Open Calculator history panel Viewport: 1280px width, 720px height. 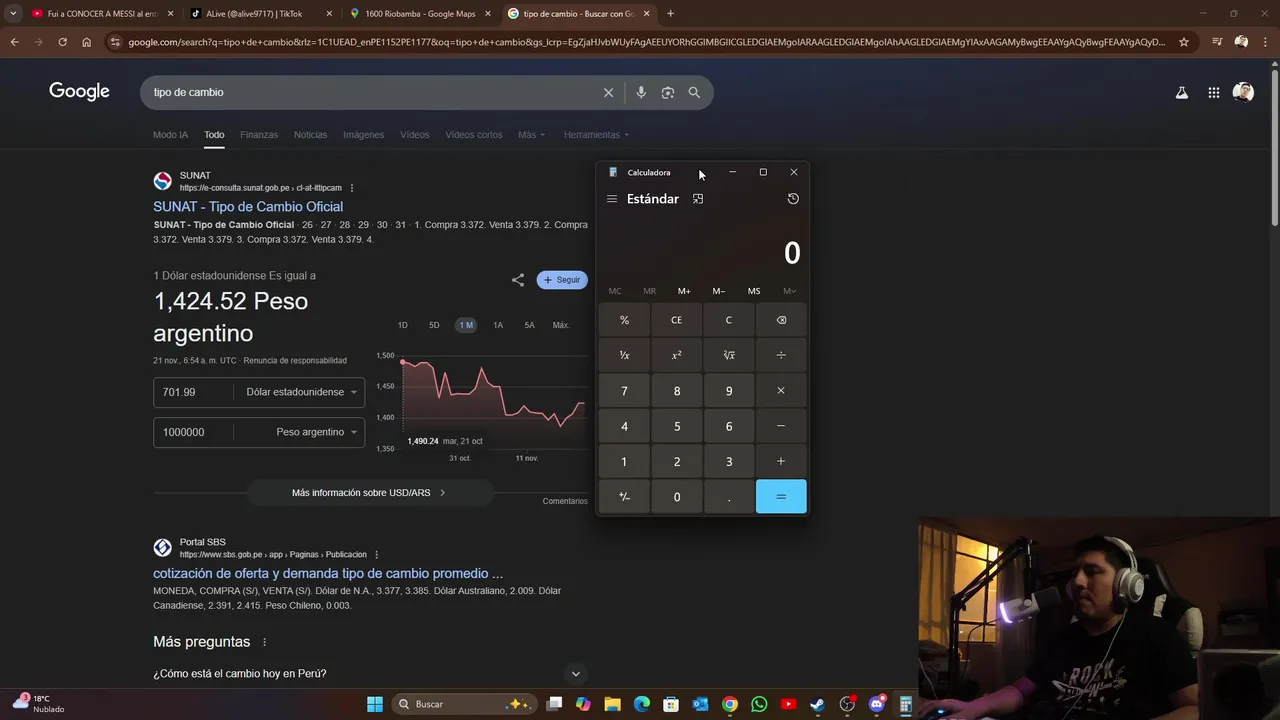[x=793, y=199]
